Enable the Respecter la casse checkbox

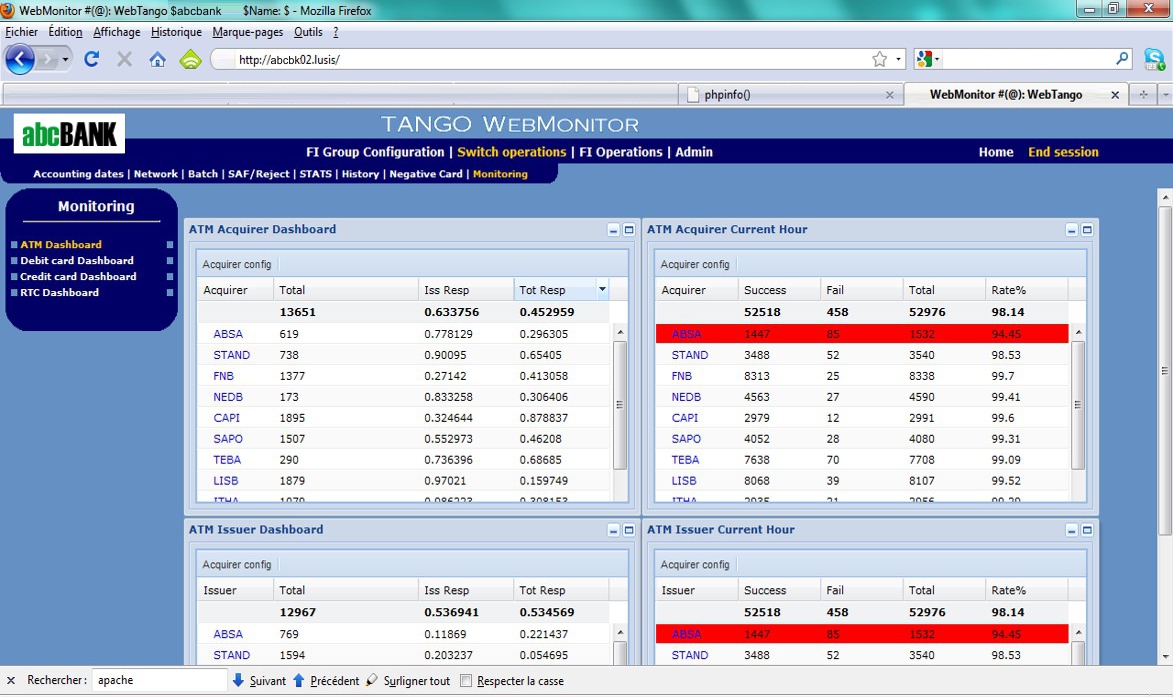point(466,681)
